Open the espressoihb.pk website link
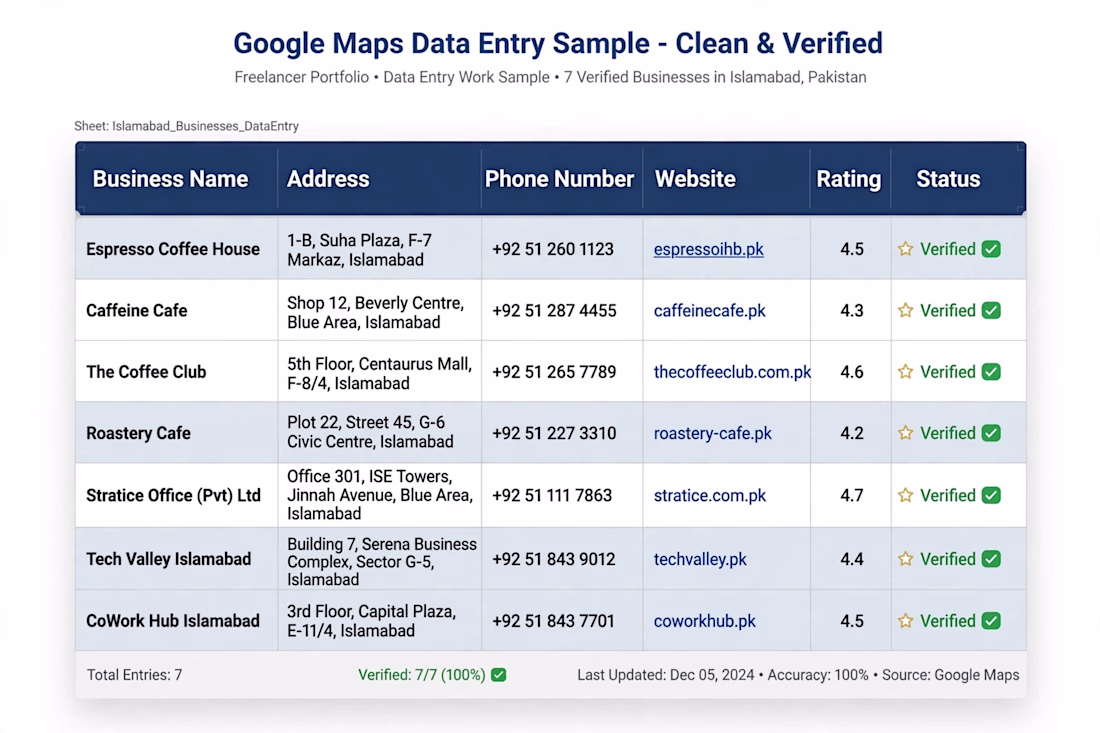The width and height of the screenshot is (1100, 733). pos(709,249)
